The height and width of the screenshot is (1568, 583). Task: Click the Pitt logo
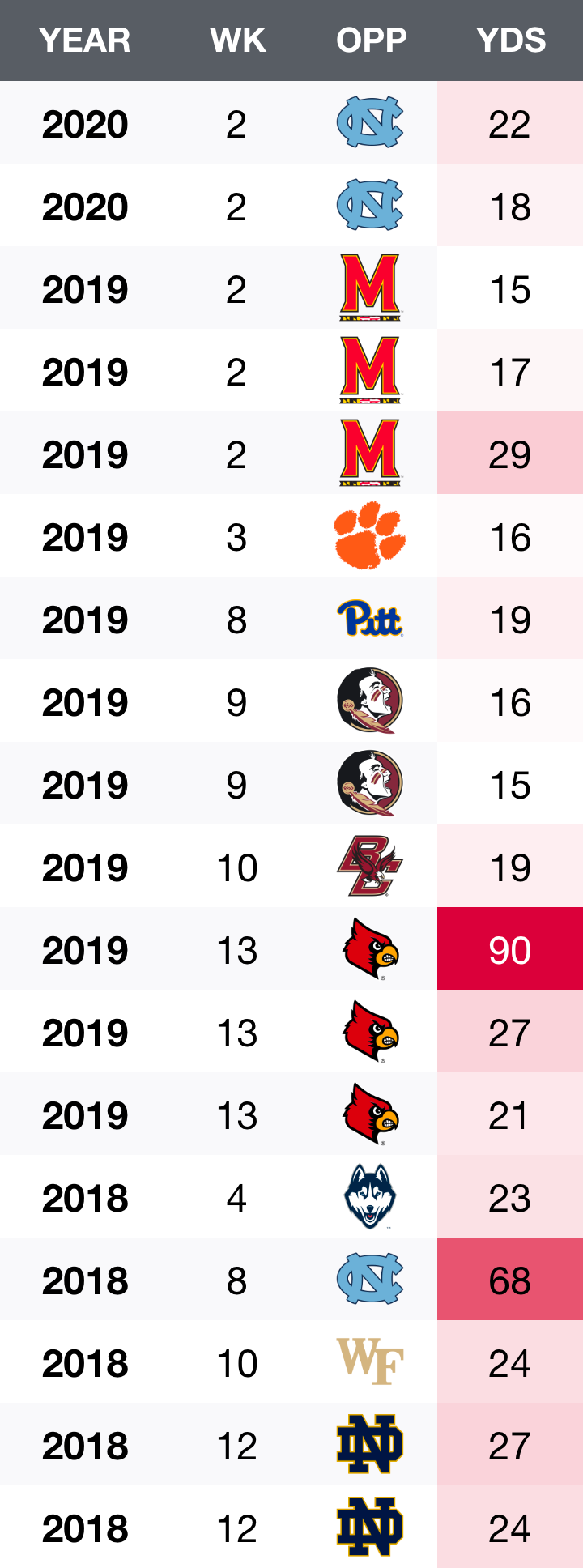coord(370,619)
